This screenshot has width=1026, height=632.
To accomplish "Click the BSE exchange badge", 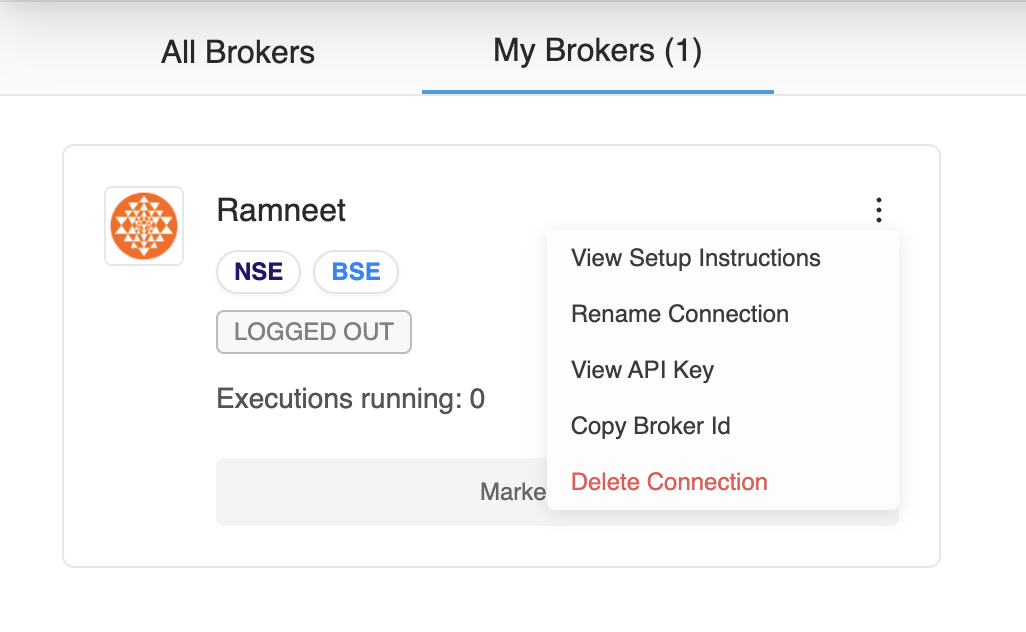I will click(x=356, y=272).
